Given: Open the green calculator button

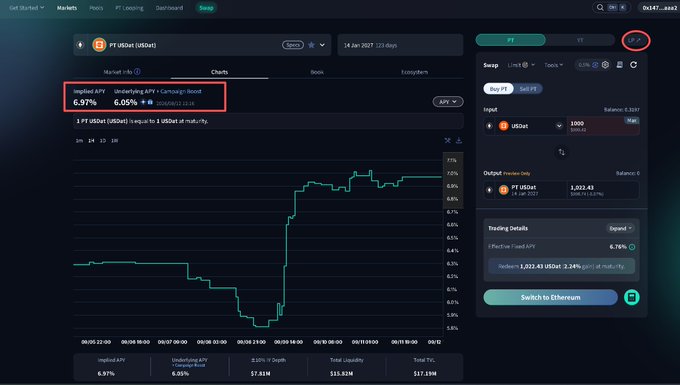Looking at the screenshot, I should click(x=631, y=297).
